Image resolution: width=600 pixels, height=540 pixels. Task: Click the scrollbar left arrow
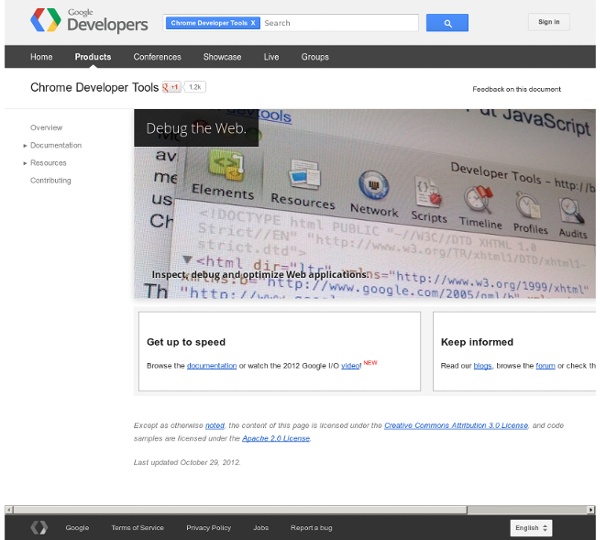pyautogui.click(x=9, y=510)
